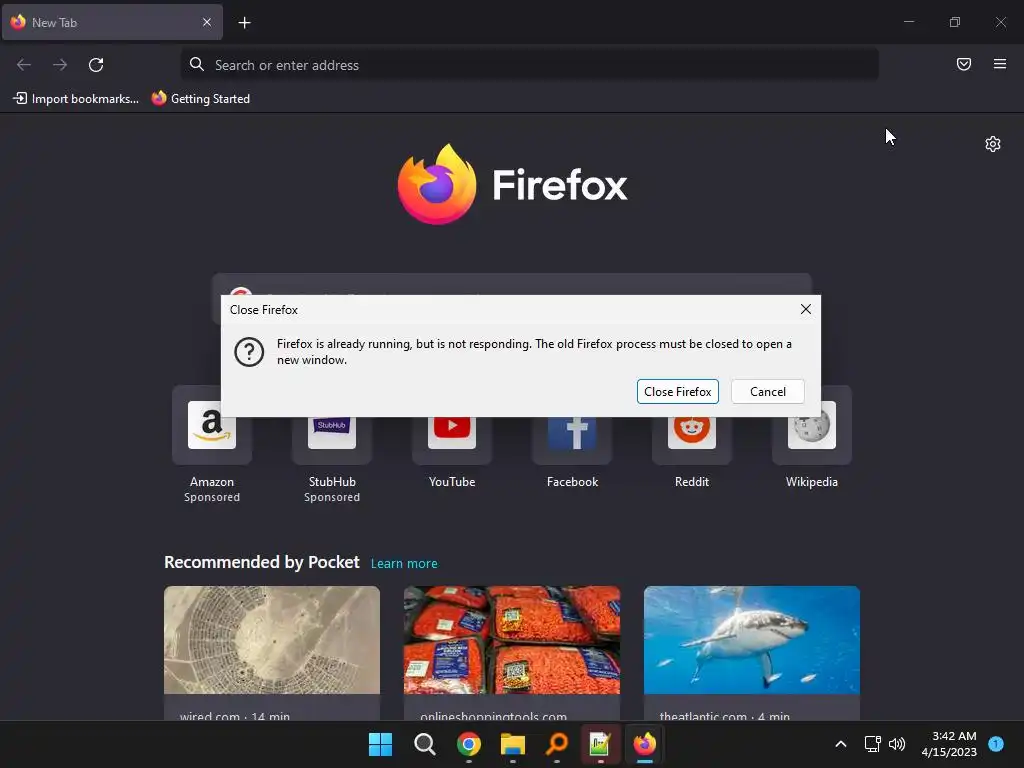Open Windows Start menu in taskbar
Screen dimensions: 1024x768
(380, 744)
